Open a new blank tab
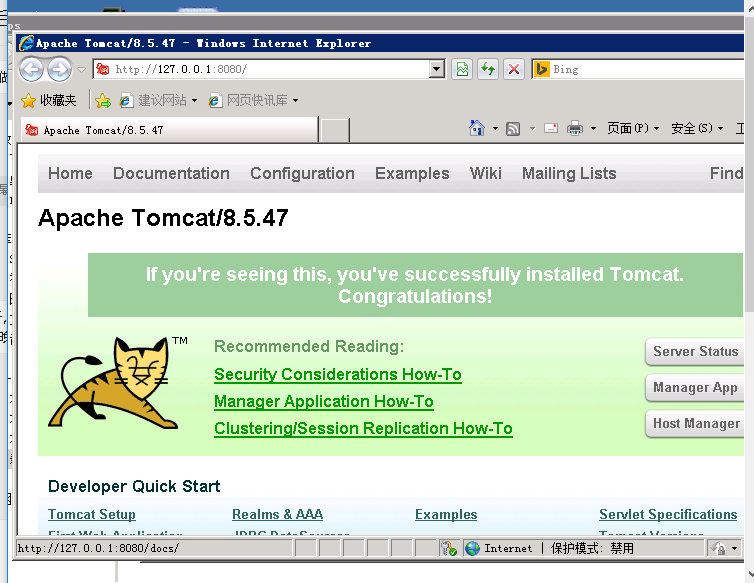 tap(335, 130)
